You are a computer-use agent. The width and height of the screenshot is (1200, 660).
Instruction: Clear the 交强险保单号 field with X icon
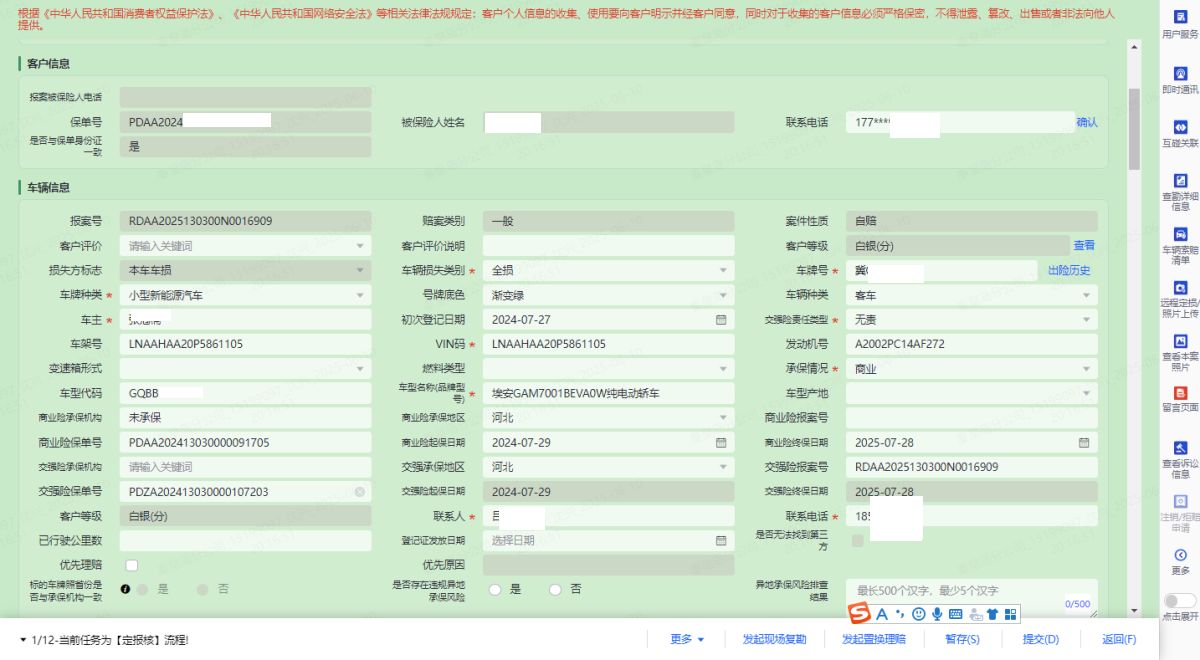[360, 492]
